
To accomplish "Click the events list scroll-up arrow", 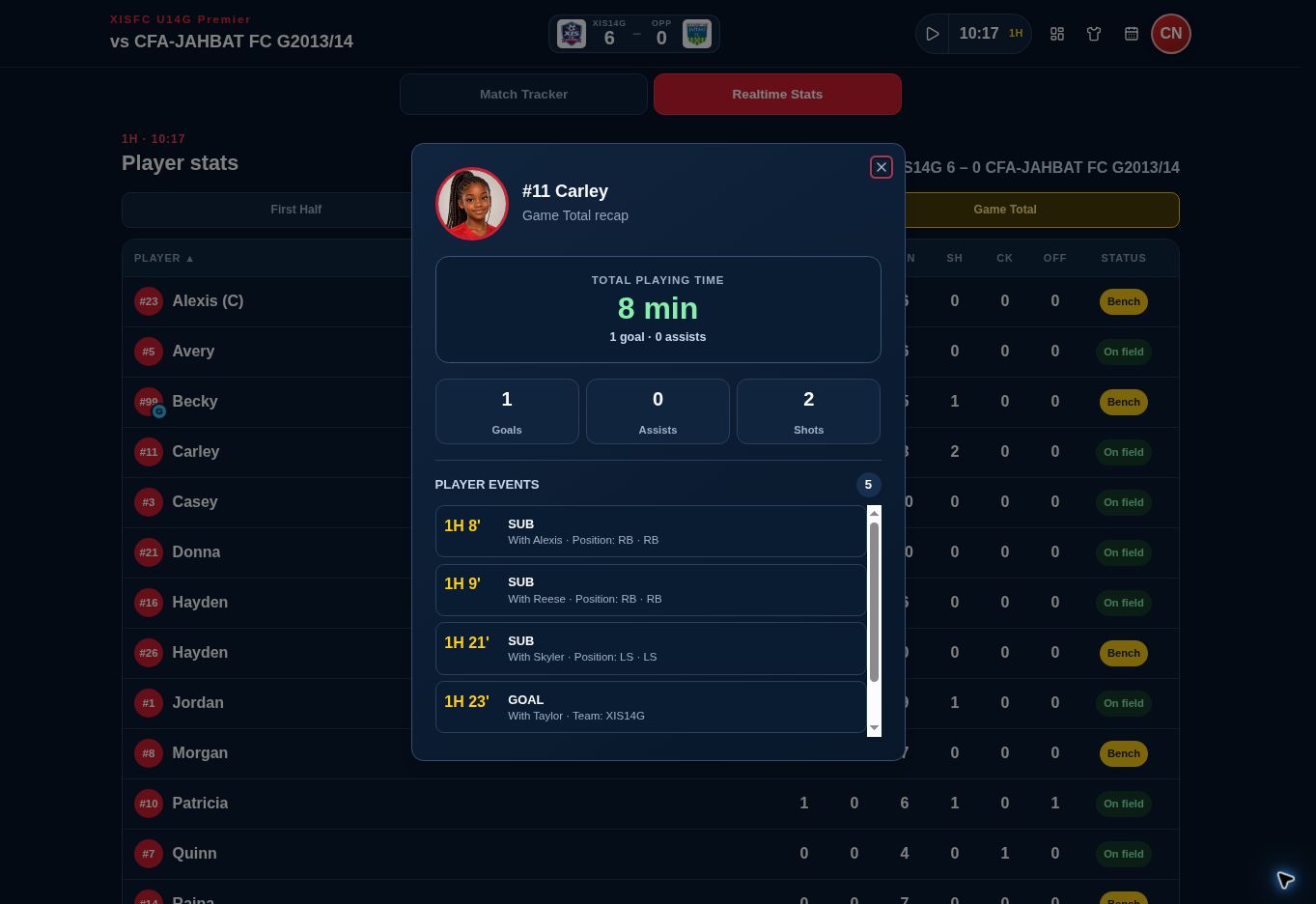I will (874, 513).
